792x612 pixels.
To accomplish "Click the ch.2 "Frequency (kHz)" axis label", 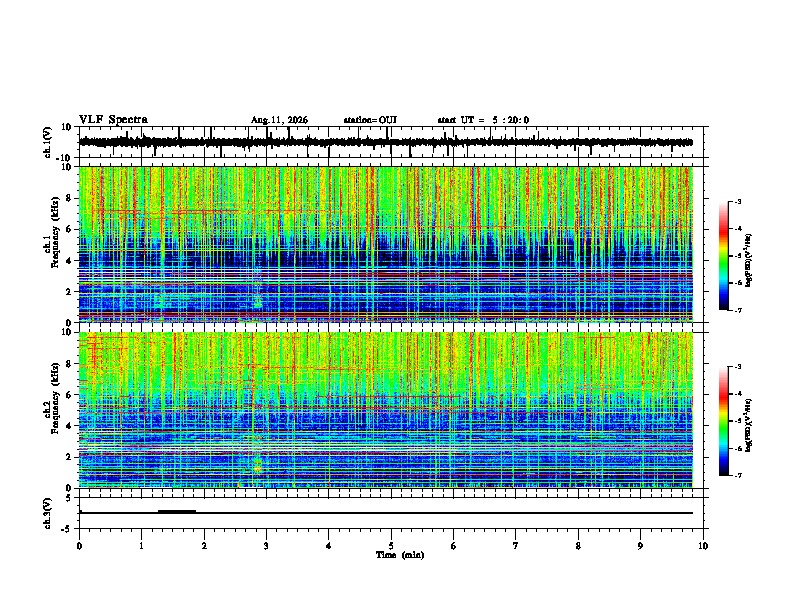I will (55, 398).
